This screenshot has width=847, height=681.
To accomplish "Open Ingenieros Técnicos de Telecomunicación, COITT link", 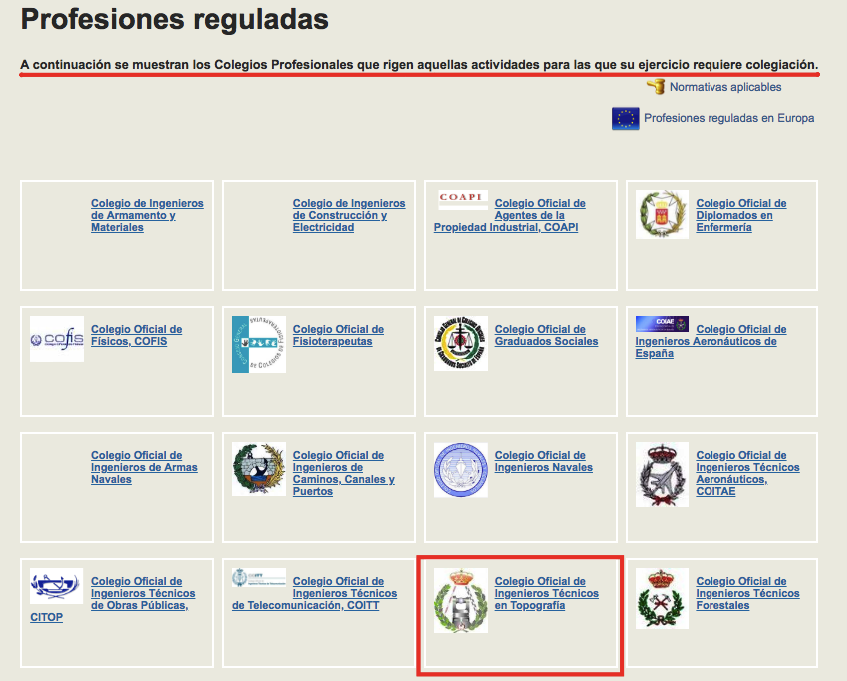I will pos(314,594).
